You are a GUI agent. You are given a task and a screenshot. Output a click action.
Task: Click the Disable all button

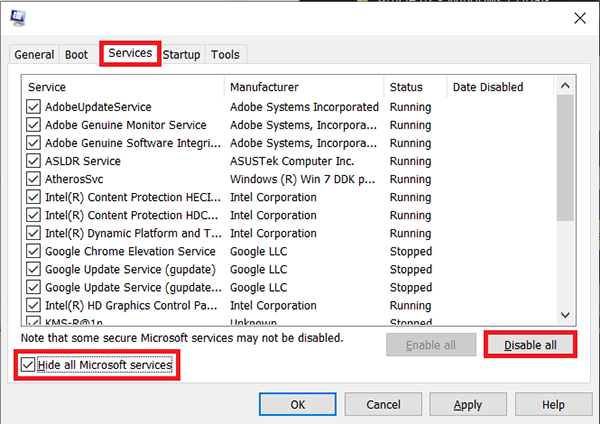click(530, 345)
